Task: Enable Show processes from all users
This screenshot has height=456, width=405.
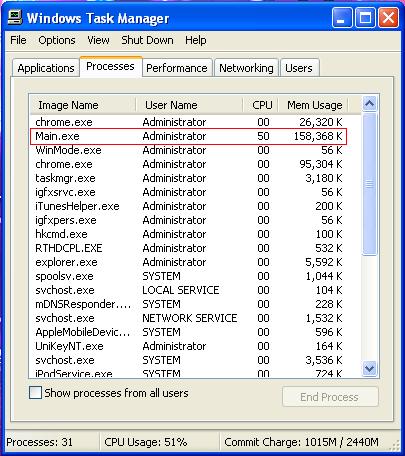Action: tap(35, 393)
